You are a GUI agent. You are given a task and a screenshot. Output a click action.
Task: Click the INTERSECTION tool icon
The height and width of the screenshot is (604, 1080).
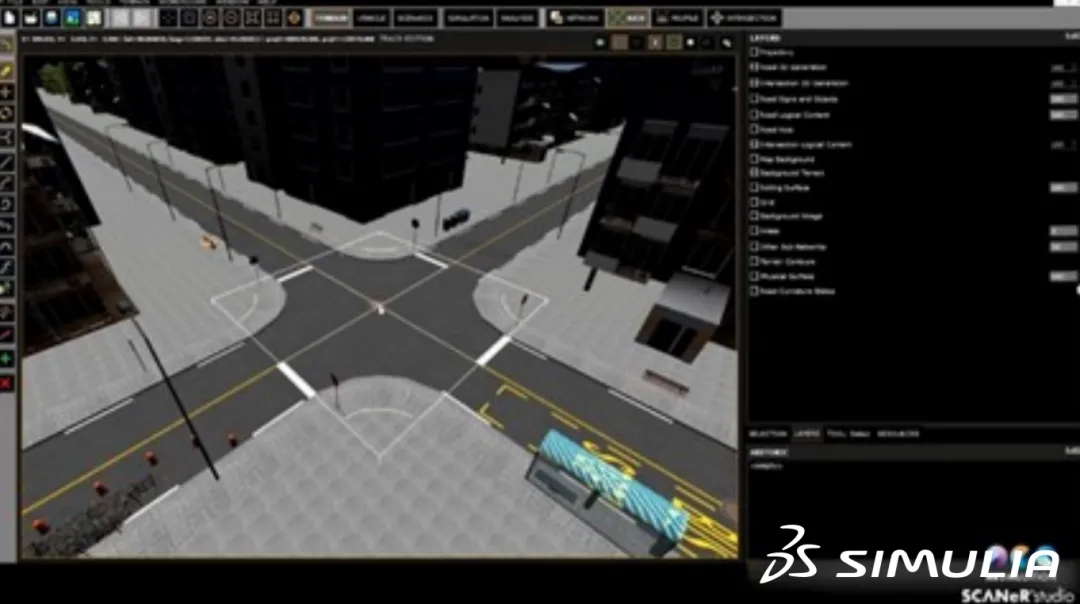click(x=745, y=18)
